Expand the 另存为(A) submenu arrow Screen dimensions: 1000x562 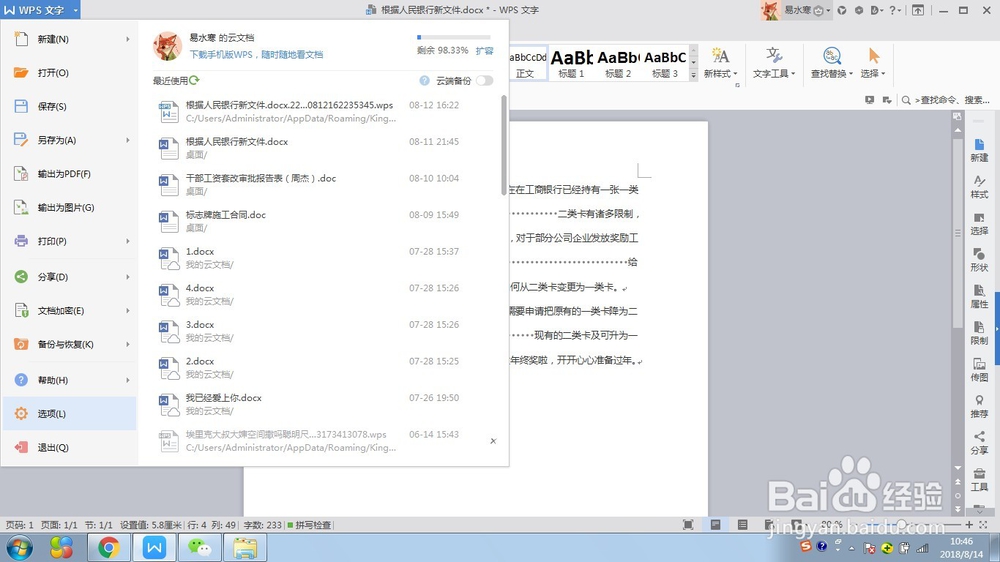point(128,140)
